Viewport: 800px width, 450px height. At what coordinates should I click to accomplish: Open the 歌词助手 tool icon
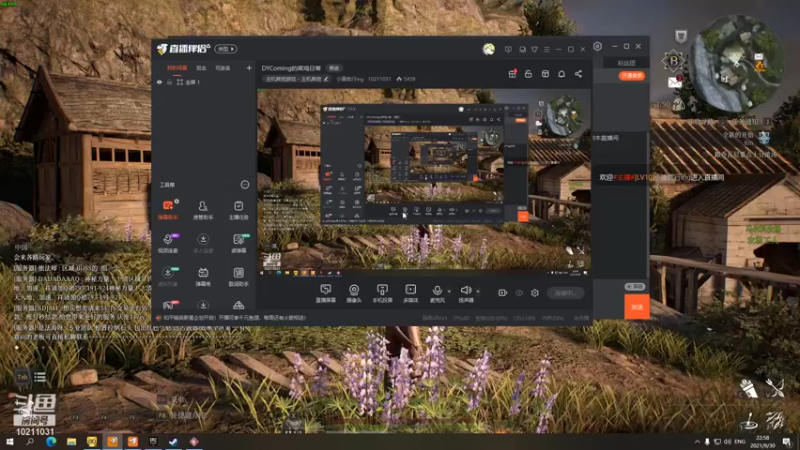tap(238, 277)
